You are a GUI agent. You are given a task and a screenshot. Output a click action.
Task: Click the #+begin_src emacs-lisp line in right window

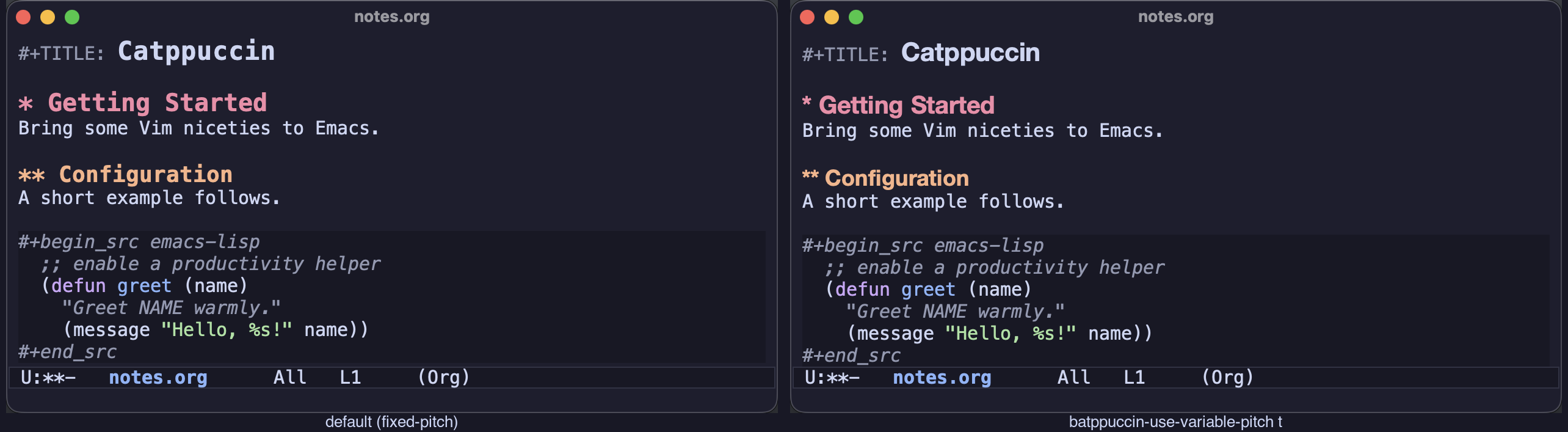tap(923, 246)
